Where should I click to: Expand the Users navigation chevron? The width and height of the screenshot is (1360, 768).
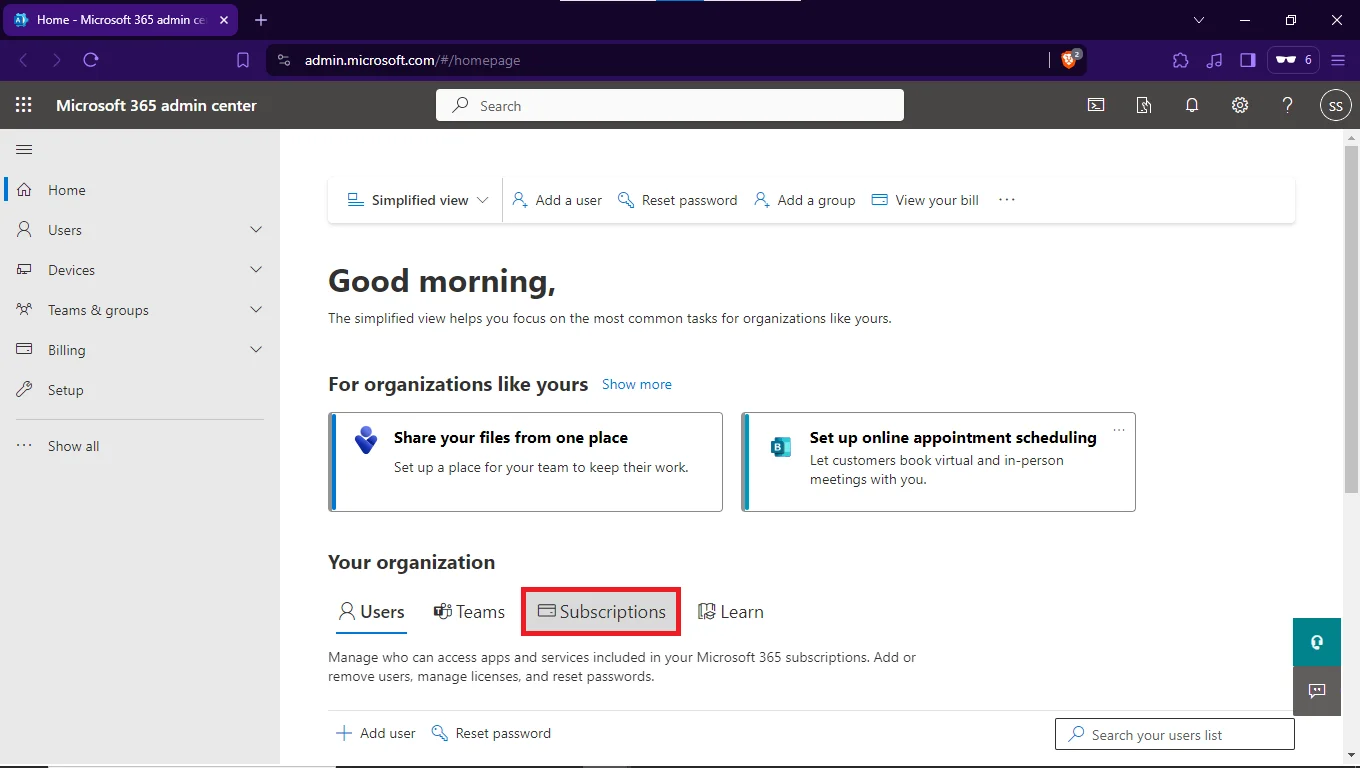(256, 230)
